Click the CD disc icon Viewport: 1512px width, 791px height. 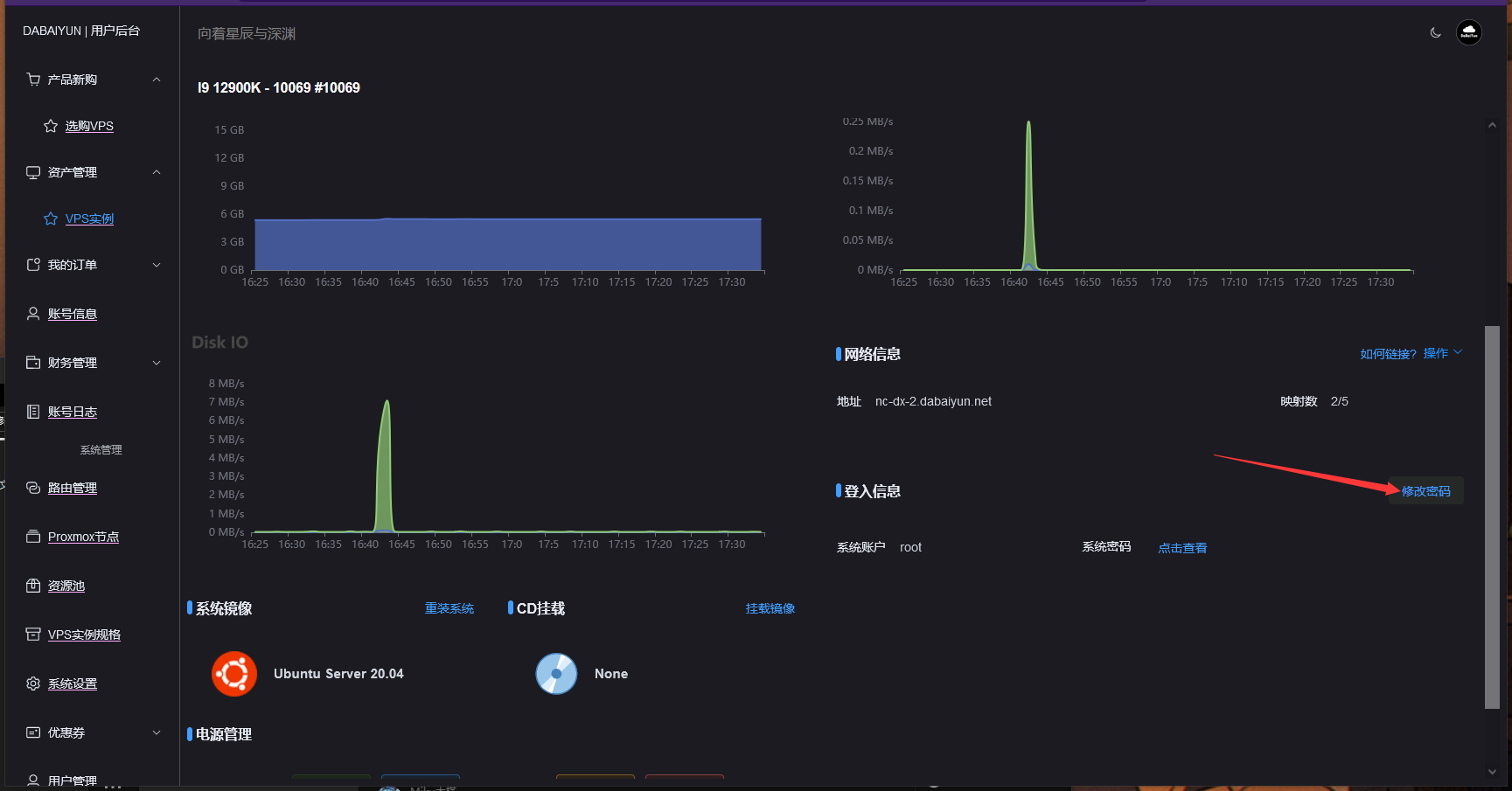[556, 674]
